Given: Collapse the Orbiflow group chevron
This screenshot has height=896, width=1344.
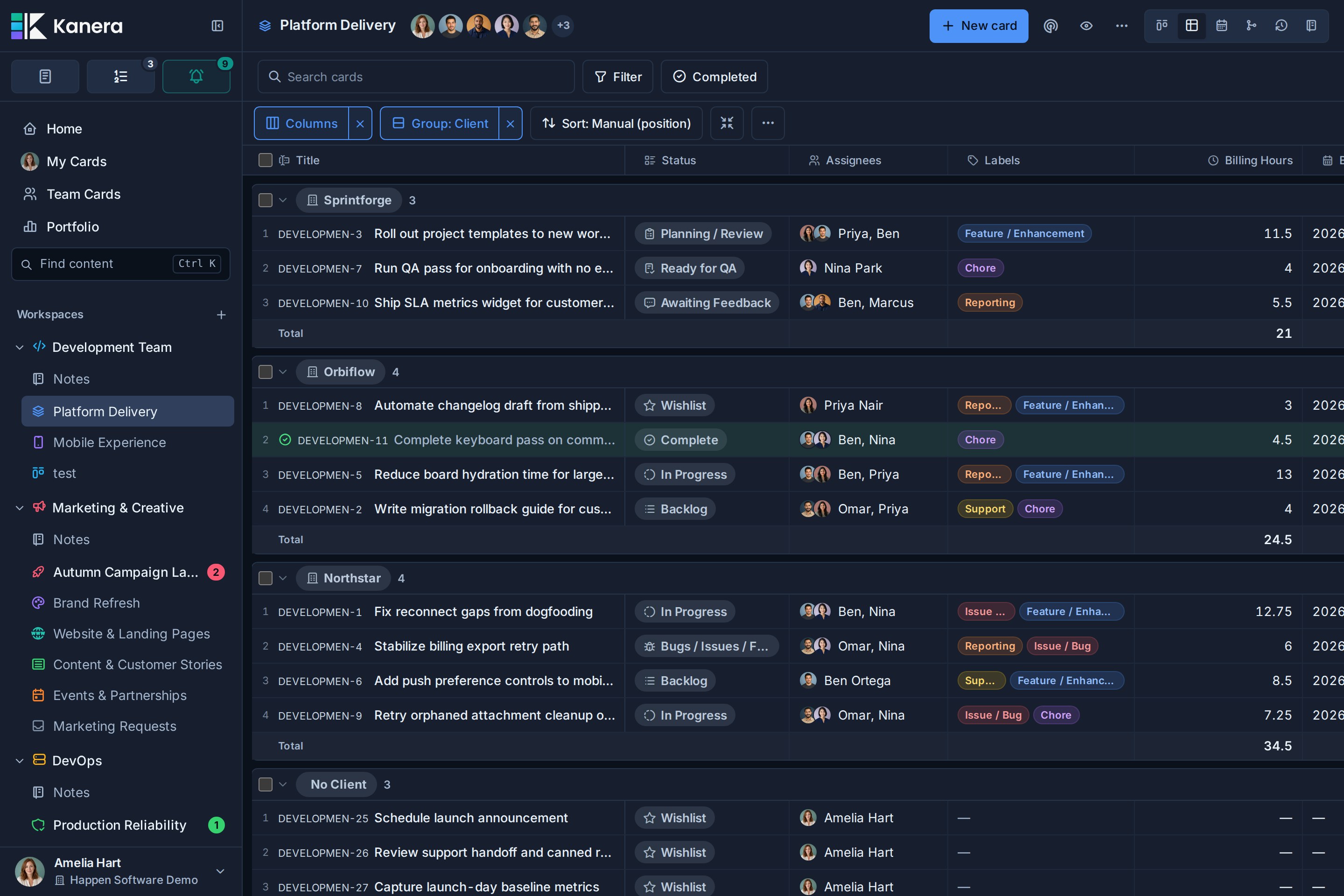Looking at the screenshot, I should point(283,372).
